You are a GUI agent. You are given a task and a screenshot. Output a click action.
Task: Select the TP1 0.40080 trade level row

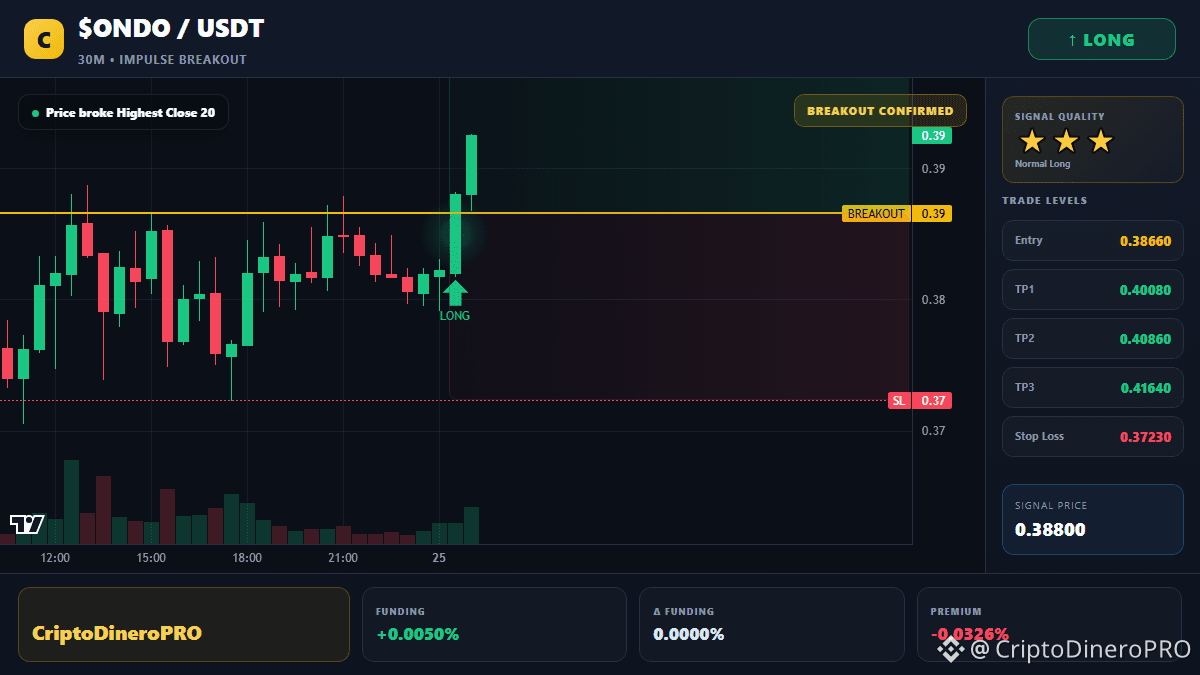pyautogui.click(x=1093, y=290)
